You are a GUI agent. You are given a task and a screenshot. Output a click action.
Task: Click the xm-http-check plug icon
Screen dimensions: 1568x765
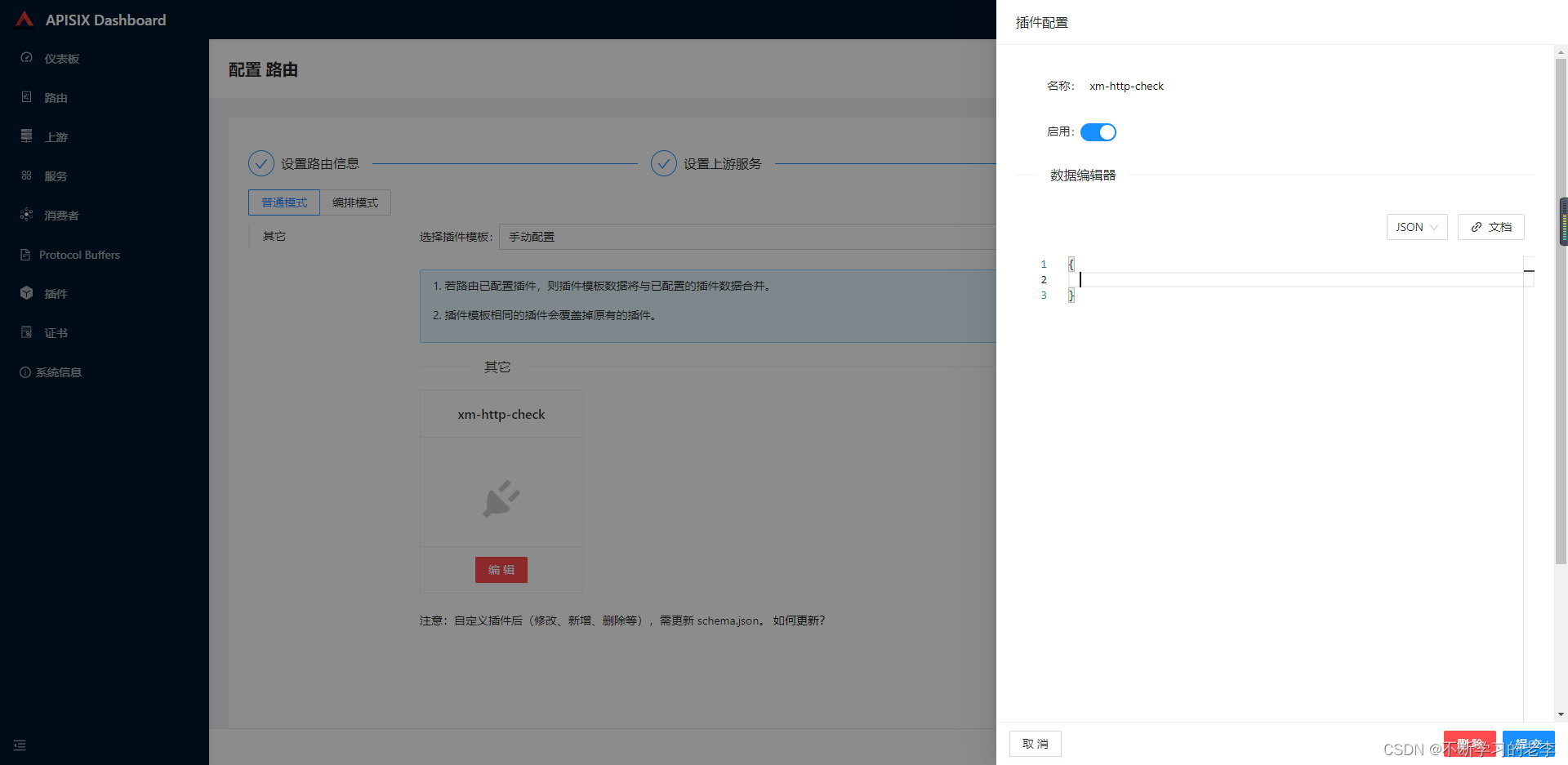click(501, 499)
